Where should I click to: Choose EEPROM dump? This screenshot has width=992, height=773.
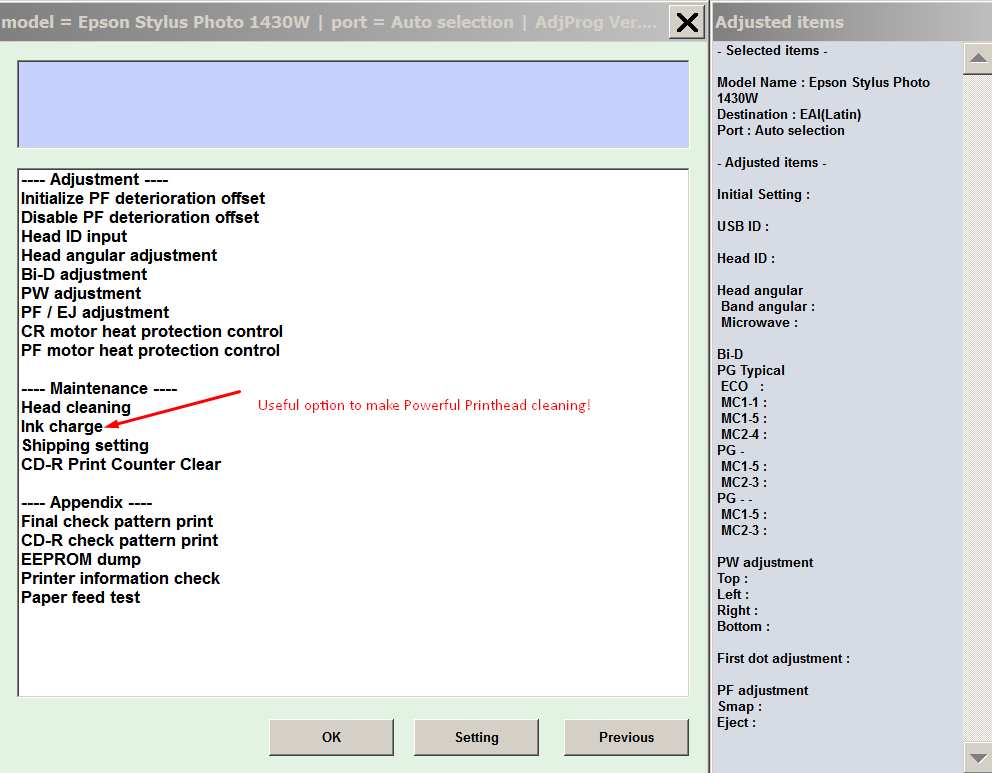(81, 559)
